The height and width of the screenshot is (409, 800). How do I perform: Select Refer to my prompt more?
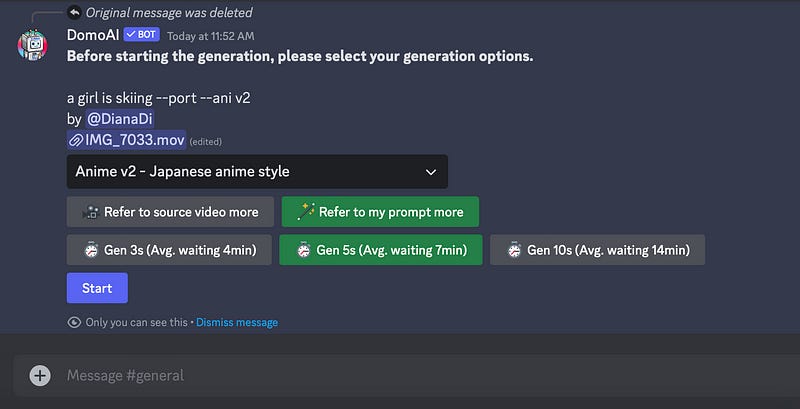tap(380, 212)
